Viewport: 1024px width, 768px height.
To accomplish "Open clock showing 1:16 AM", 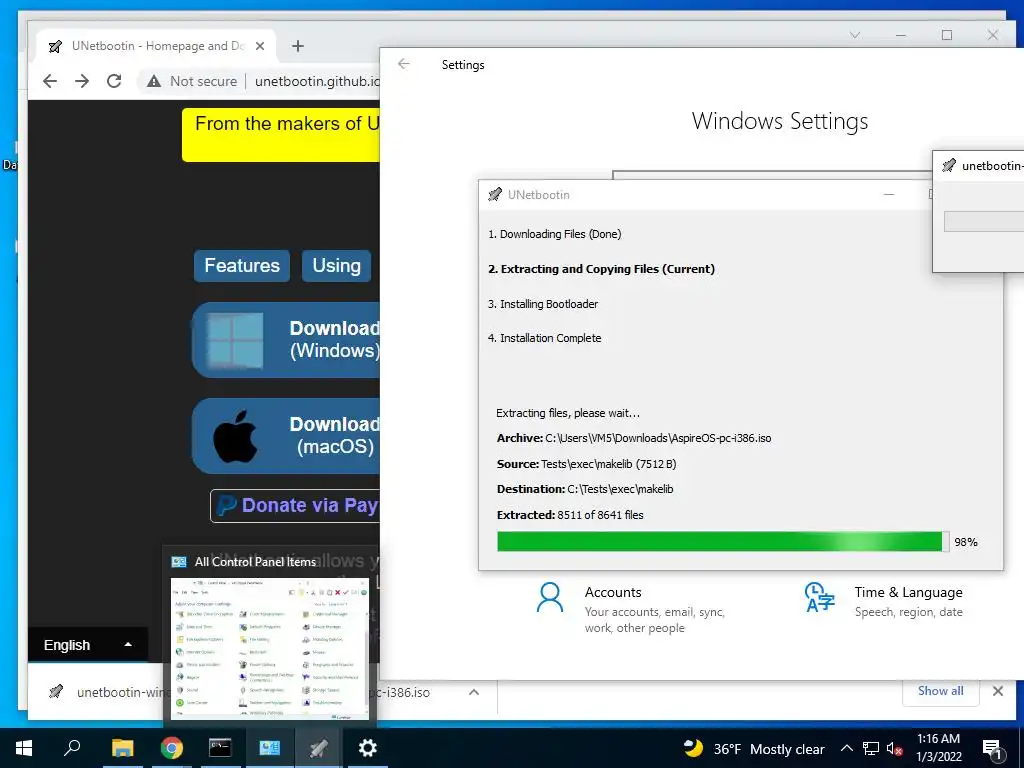I will pyautogui.click(x=938, y=748).
